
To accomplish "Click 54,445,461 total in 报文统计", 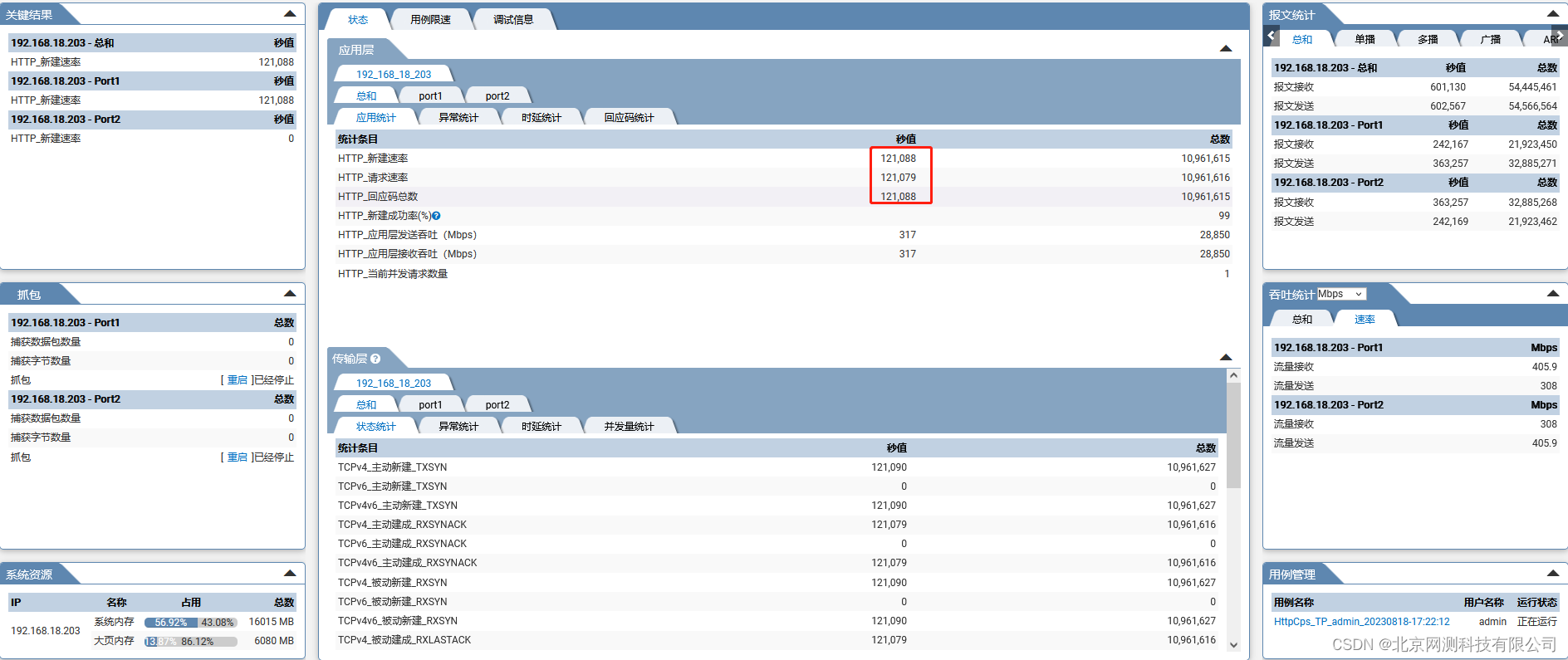I will tap(1532, 87).
